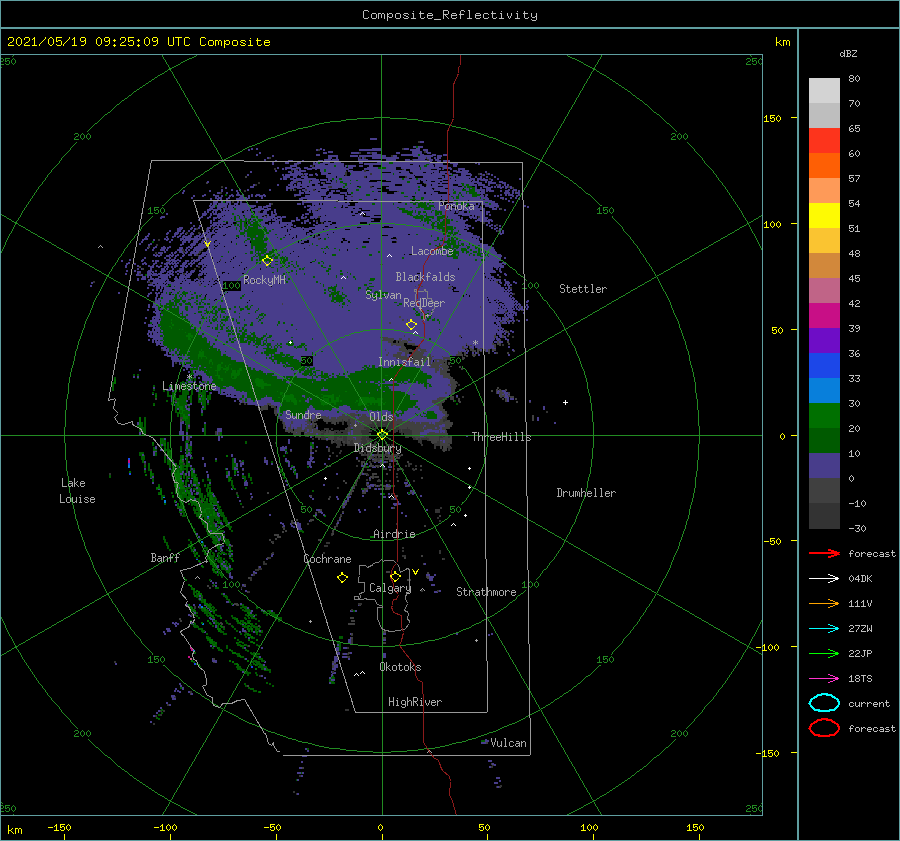This screenshot has height=841, width=900.
Task: Click the Ponoka city label
Action: click(456, 206)
